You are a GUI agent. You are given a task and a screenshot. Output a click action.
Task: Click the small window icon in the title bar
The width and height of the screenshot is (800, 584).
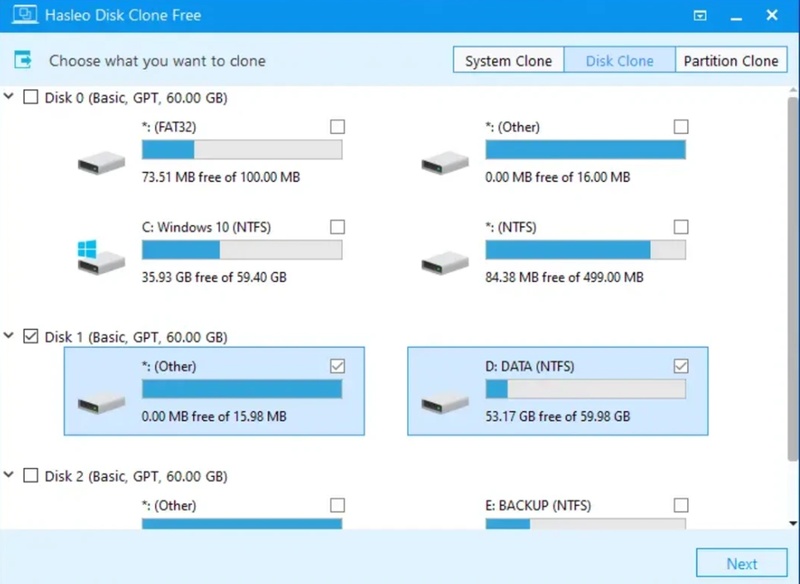(x=700, y=15)
